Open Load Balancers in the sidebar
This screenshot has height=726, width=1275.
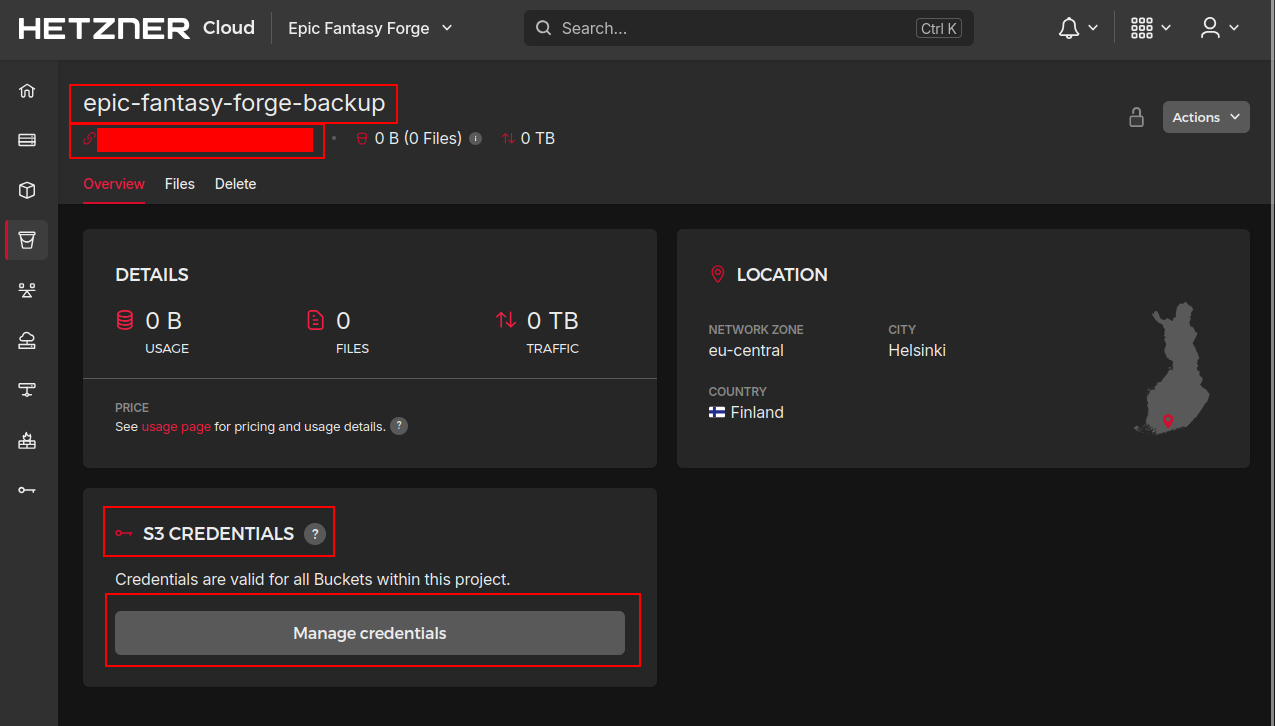pyautogui.click(x=27, y=290)
